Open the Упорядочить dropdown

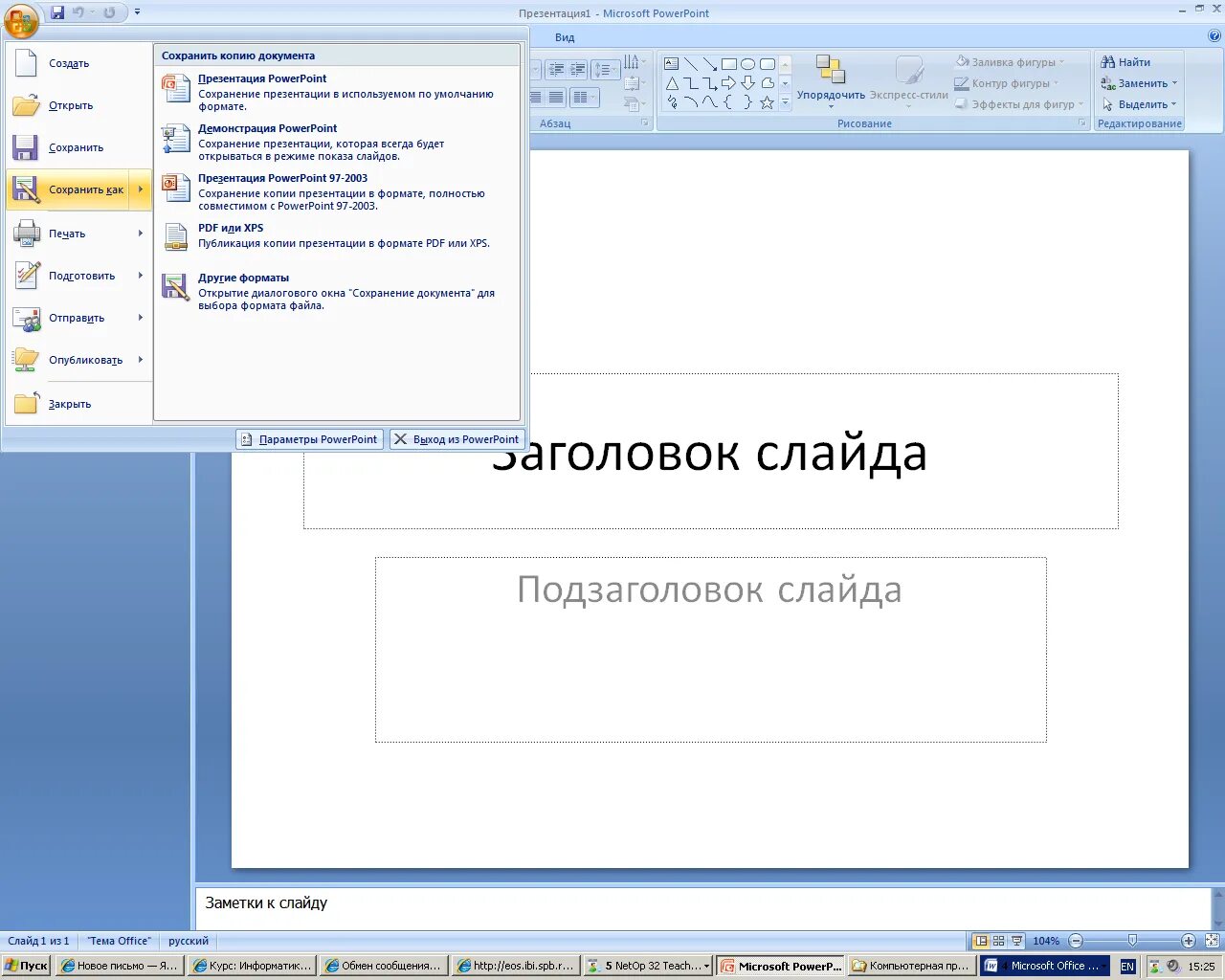(x=831, y=82)
